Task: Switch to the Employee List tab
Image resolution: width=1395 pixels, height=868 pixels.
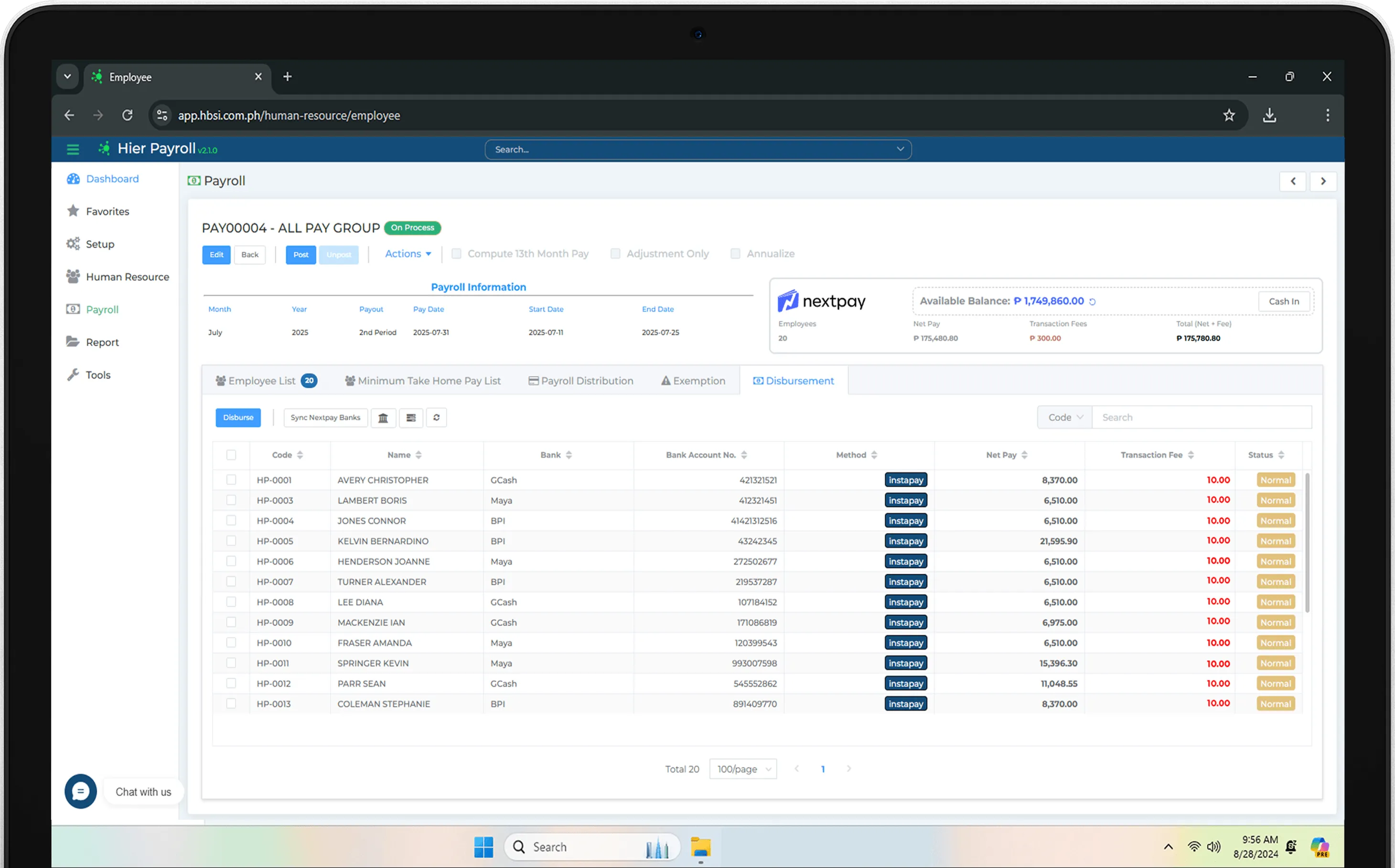Action: point(266,381)
